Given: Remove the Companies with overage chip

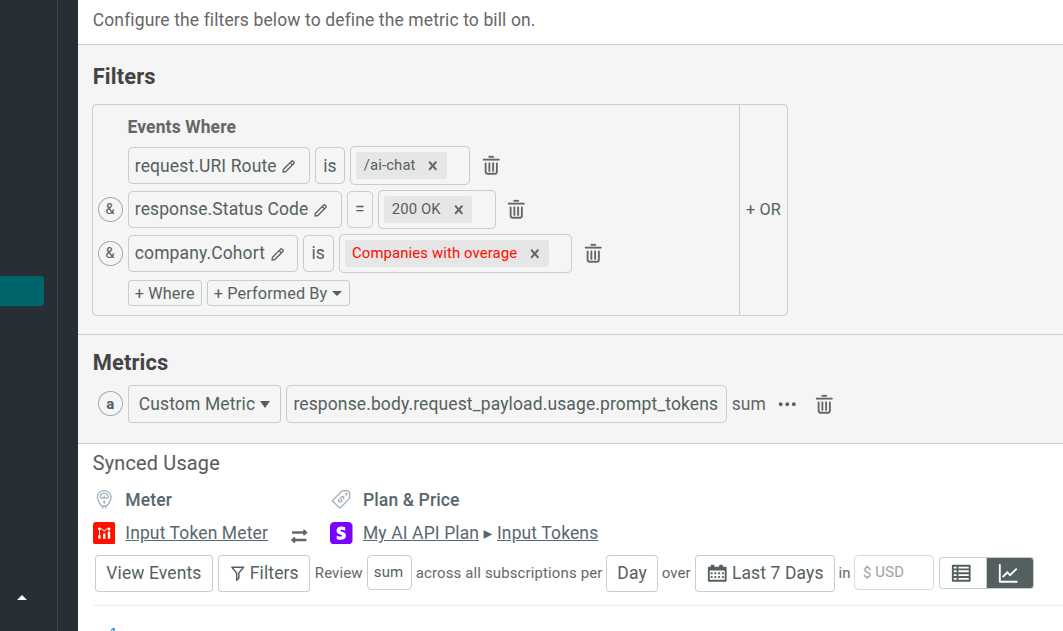Looking at the screenshot, I should tap(534, 253).
